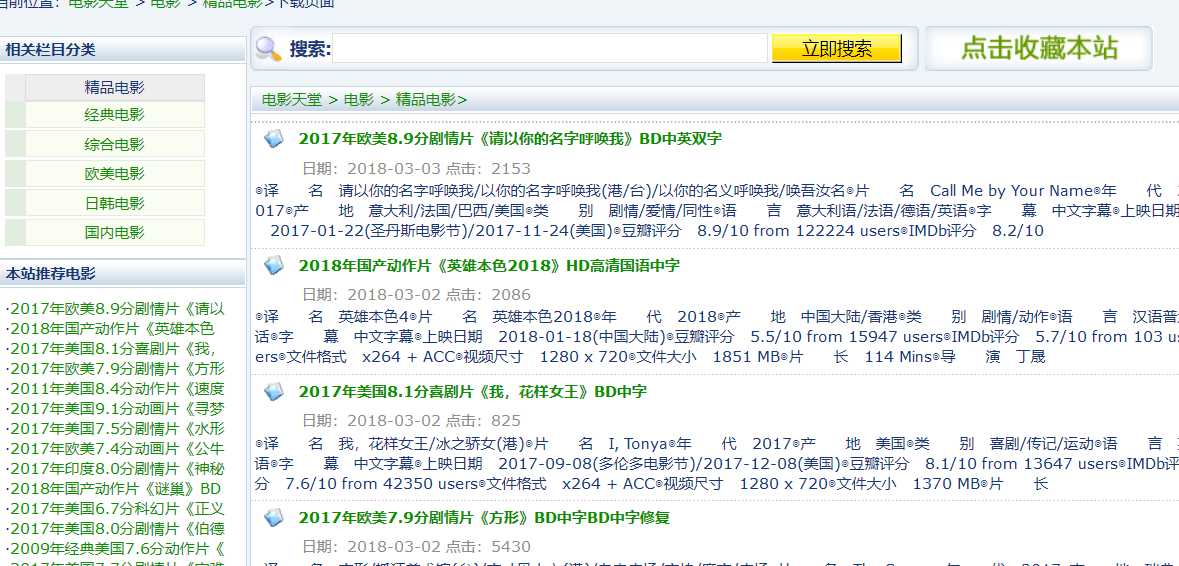
Task: Select 日韩电影 in the sidebar categories
Action: pyautogui.click(x=114, y=203)
